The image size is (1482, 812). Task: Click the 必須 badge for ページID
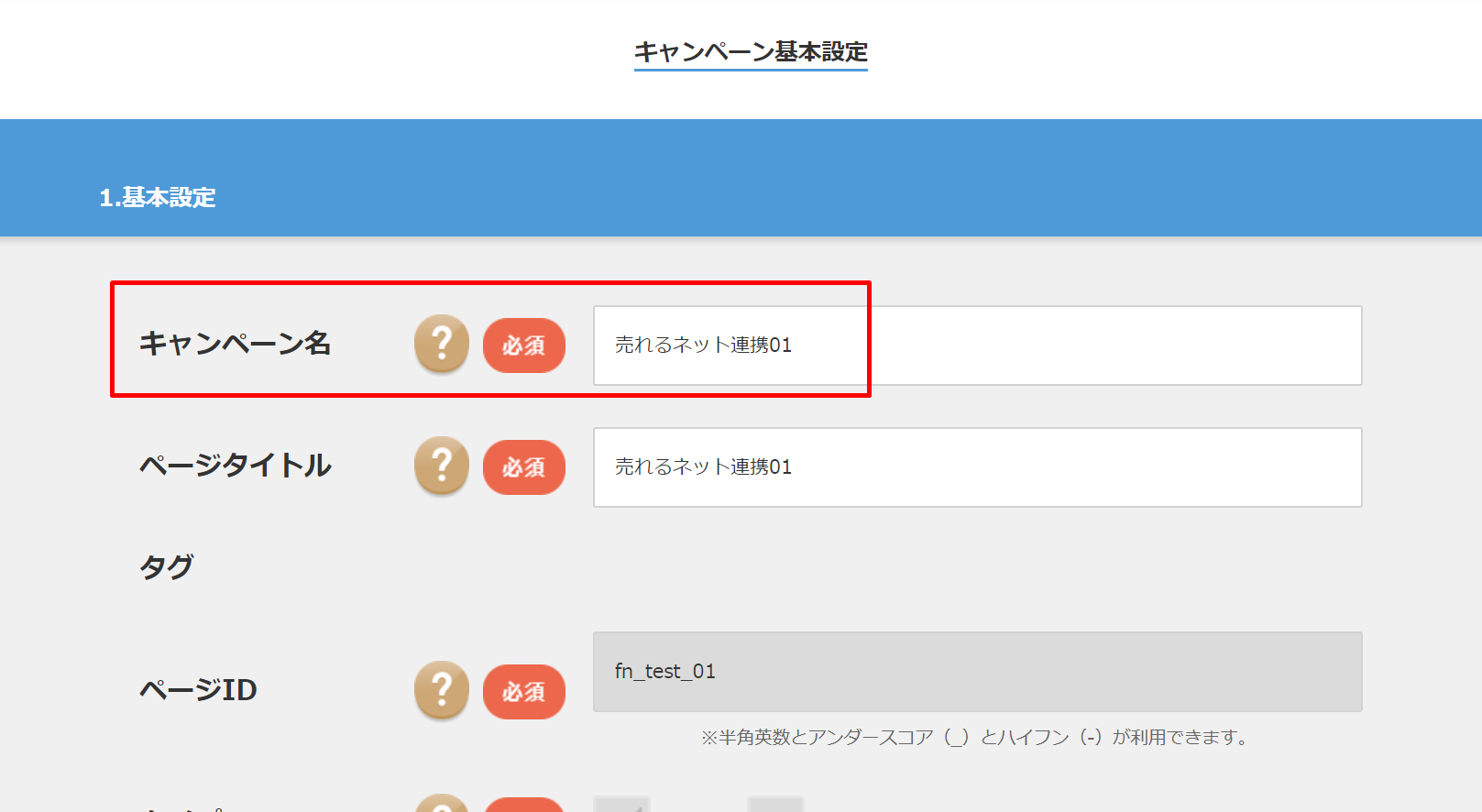coord(524,692)
